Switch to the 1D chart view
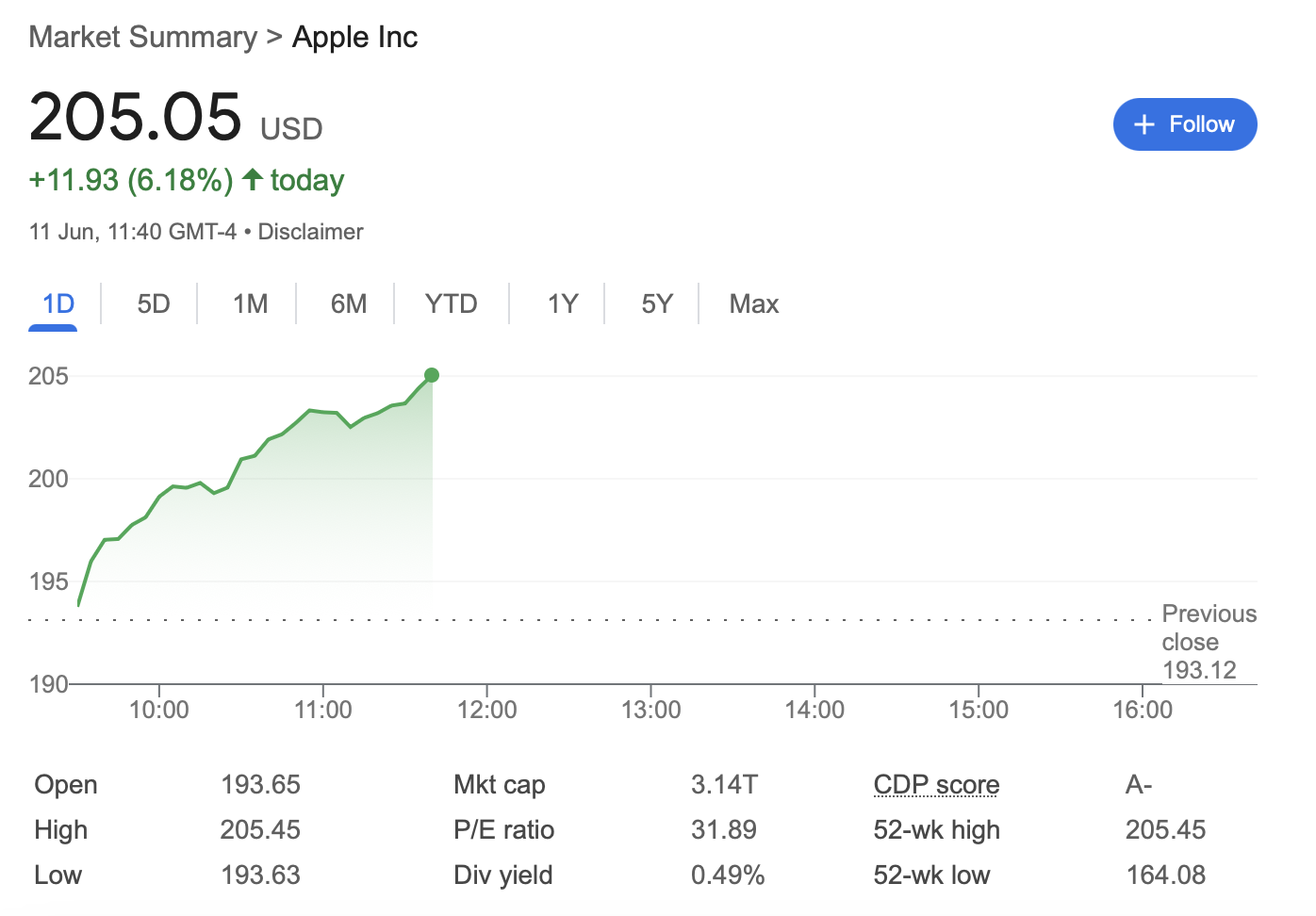This screenshot has height=916, width=1316. (56, 303)
